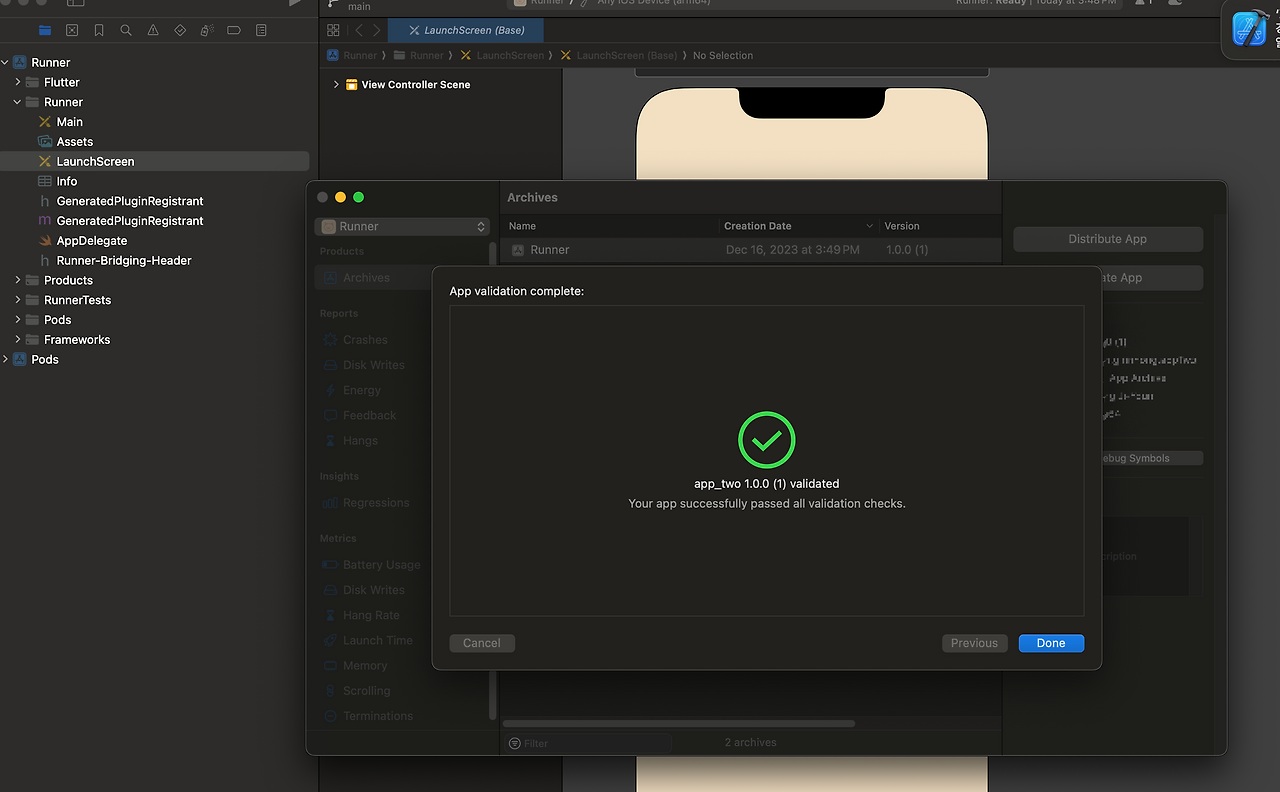This screenshot has height=792, width=1280.
Task: Expand the Frameworks folder
Action: (18, 340)
